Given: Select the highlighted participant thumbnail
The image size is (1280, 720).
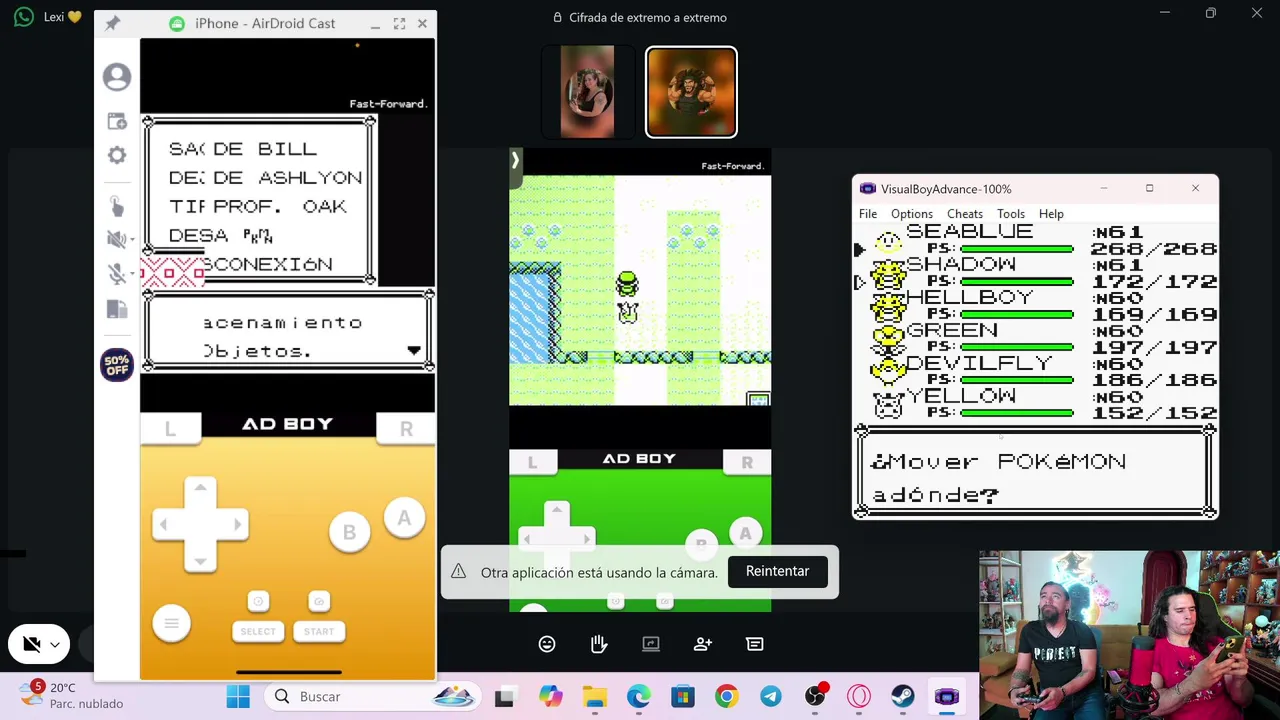Looking at the screenshot, I should tap(691, 91).
